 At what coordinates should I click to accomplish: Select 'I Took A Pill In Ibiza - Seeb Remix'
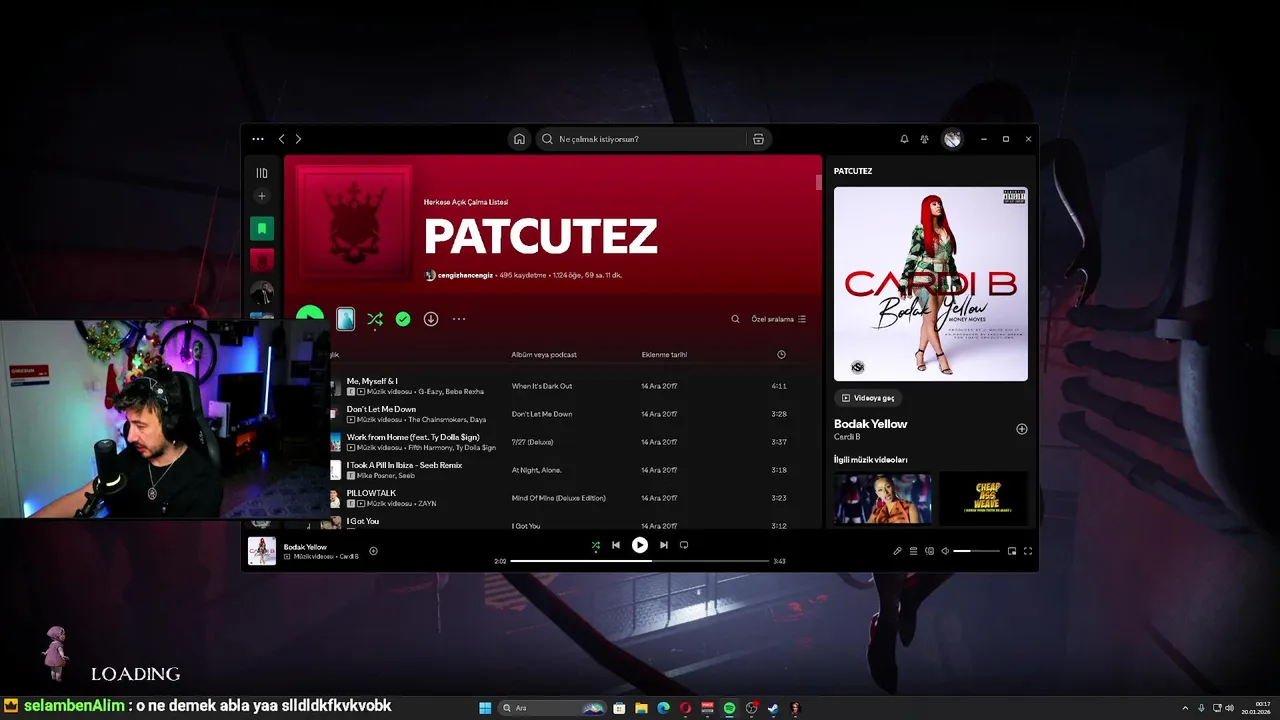(x=404, y=465)
